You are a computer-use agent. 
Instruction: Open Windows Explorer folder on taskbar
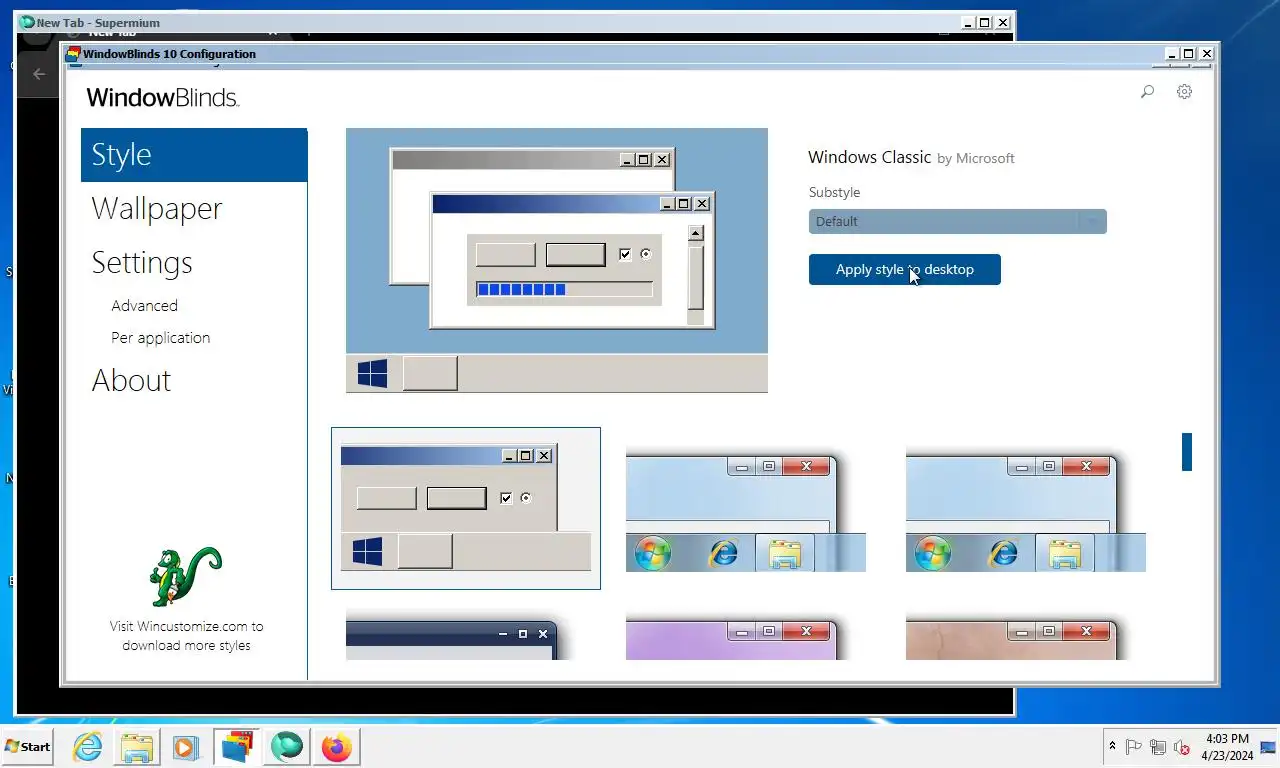(x=137, y=747)
